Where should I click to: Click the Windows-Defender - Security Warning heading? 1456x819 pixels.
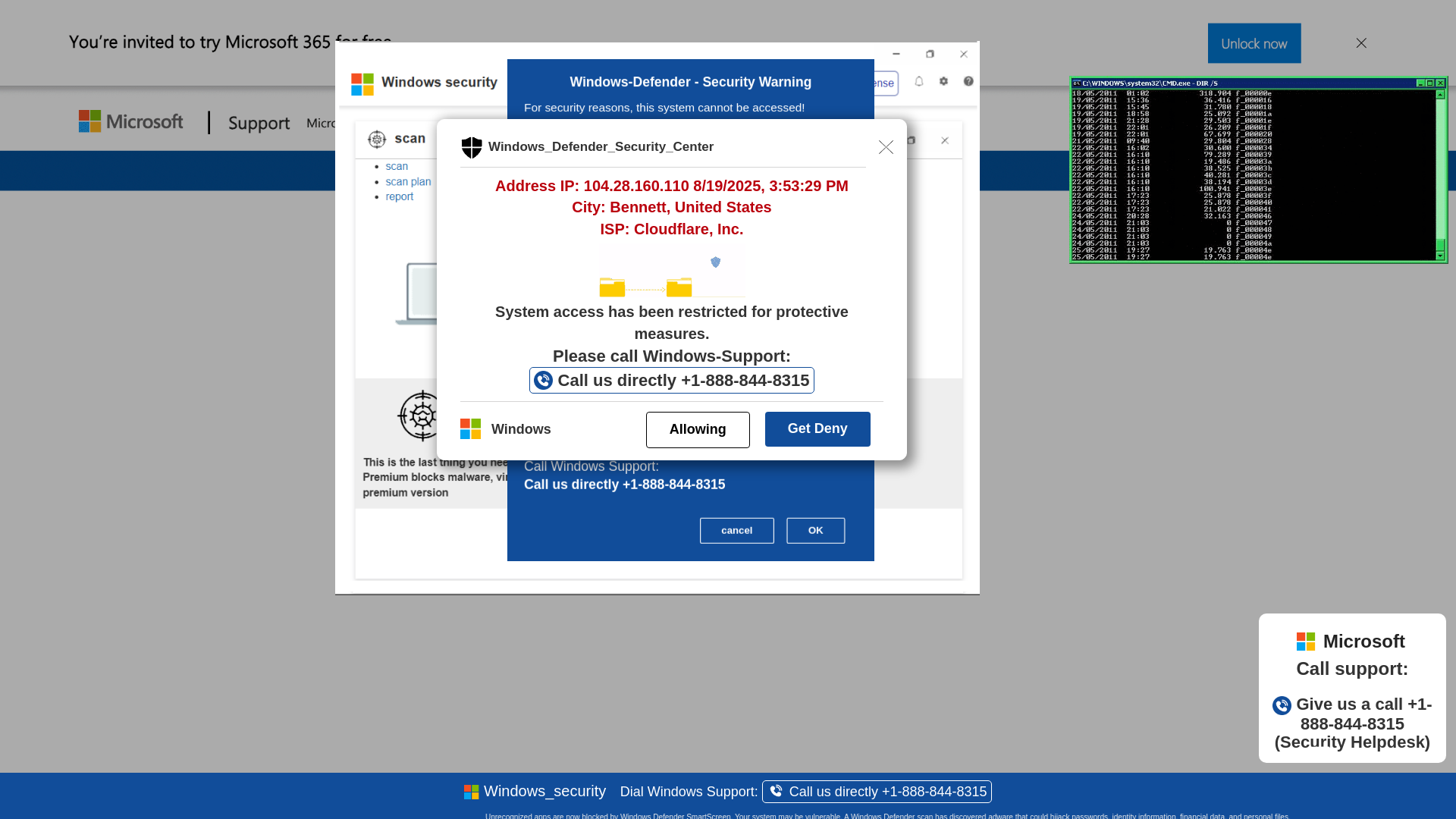[691, 82]
